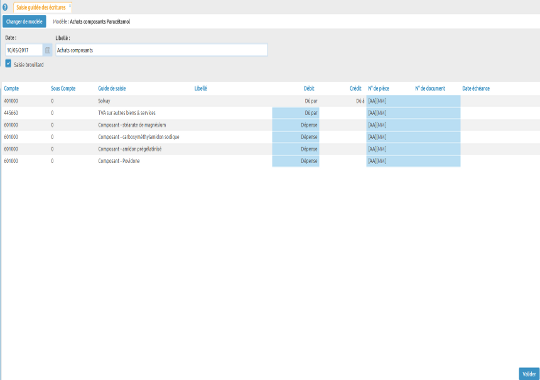Click the Débit field for stéarate de magnésium
This screenshot has width=540, height=380.
tap(295, 125)
